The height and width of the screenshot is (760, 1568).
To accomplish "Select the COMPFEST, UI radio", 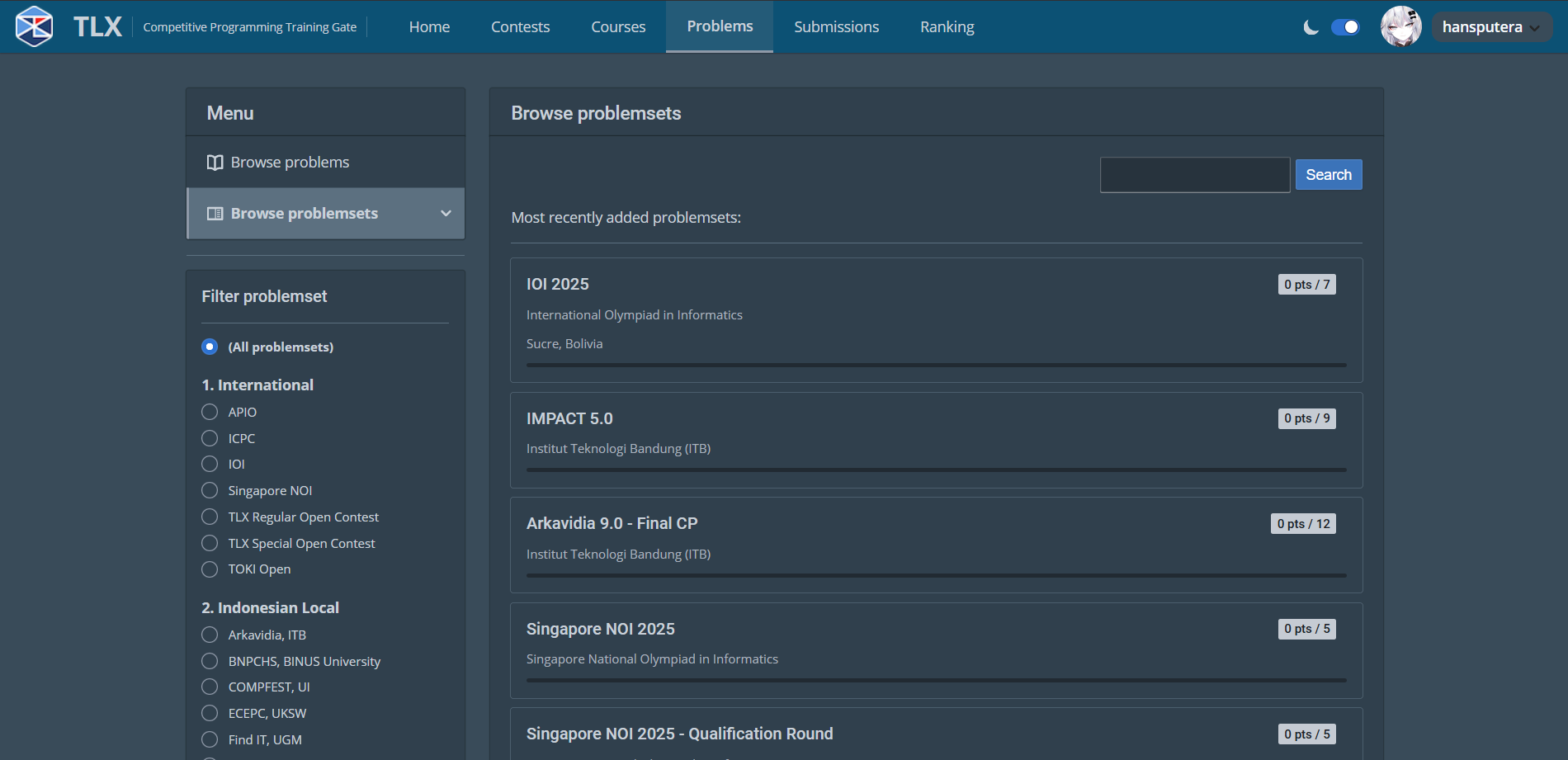I will click(210, 687).
